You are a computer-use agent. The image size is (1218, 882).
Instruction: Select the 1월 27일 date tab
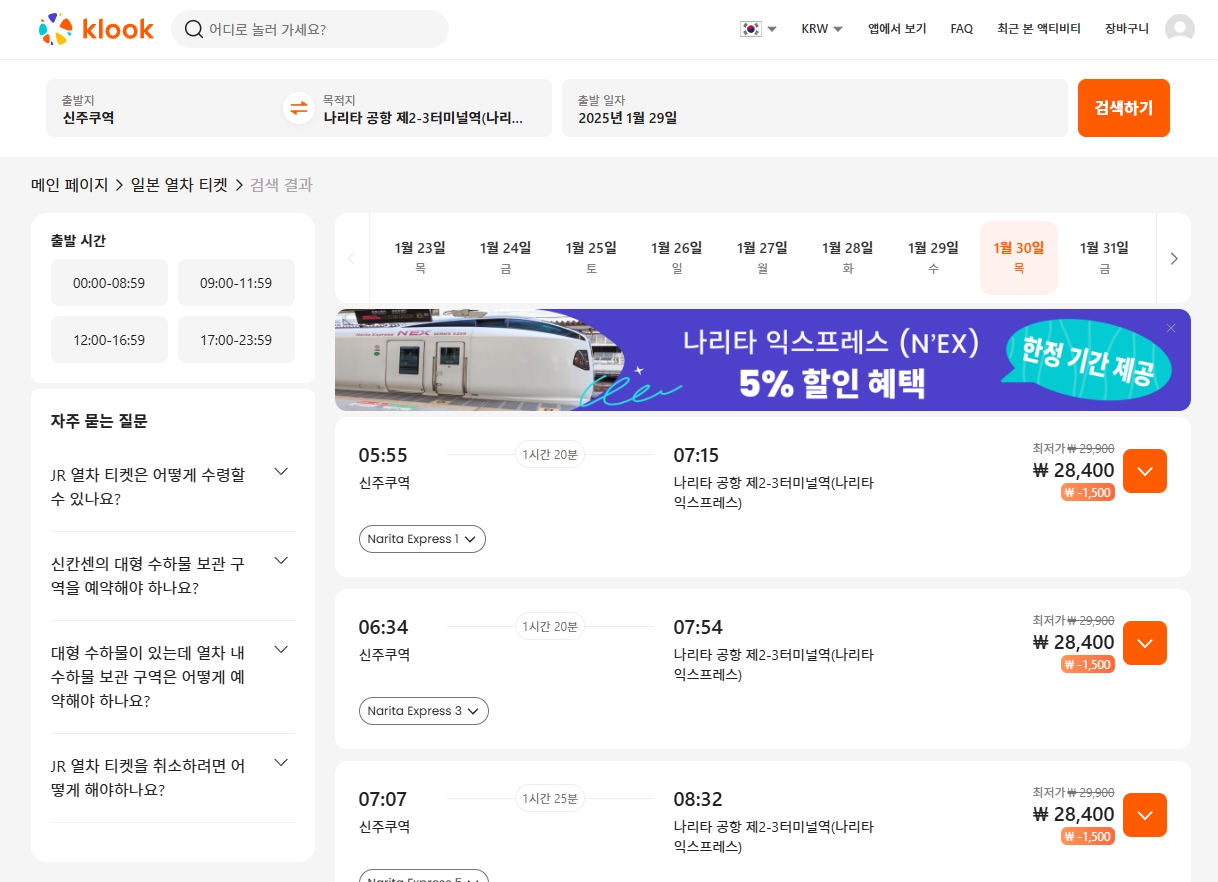pyautogui.click(x=762, y=257)
